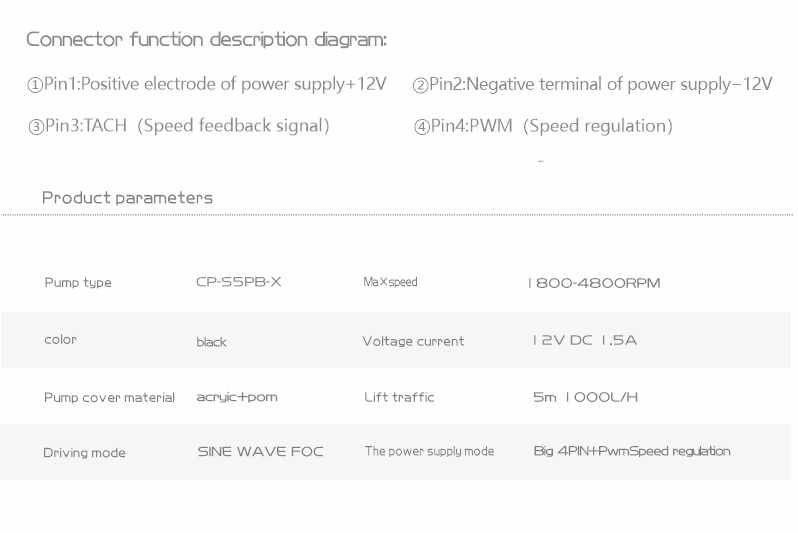Select the Connector function description diagram heading
The image size is (798, 533).
pyautogui.click(x=206, y=39)
